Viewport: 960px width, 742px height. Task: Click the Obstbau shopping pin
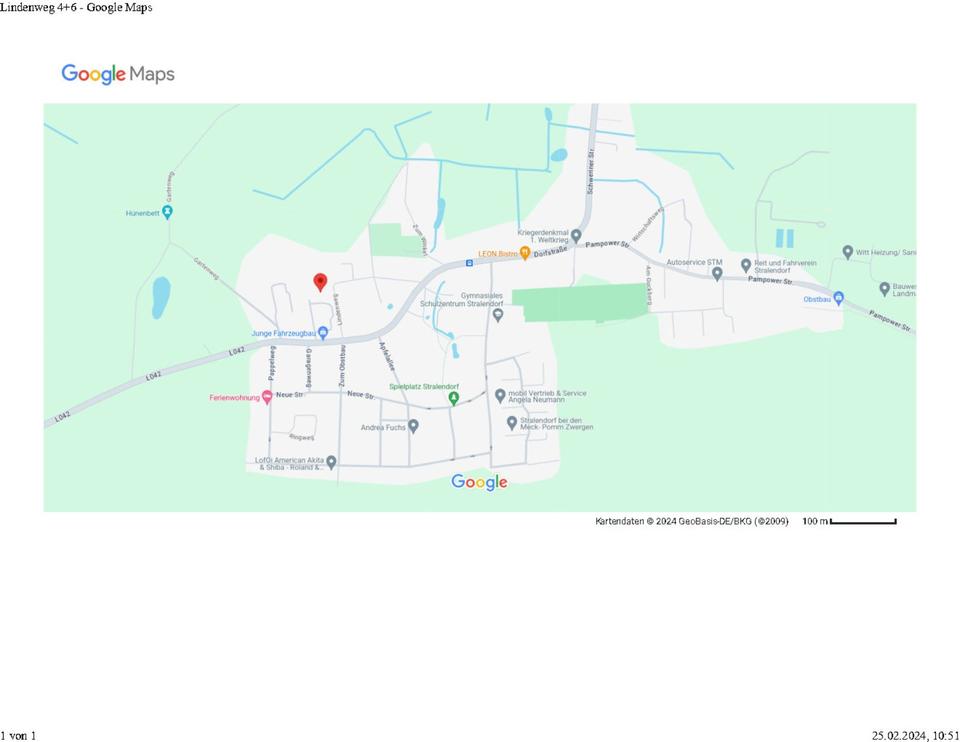(838, 298)
